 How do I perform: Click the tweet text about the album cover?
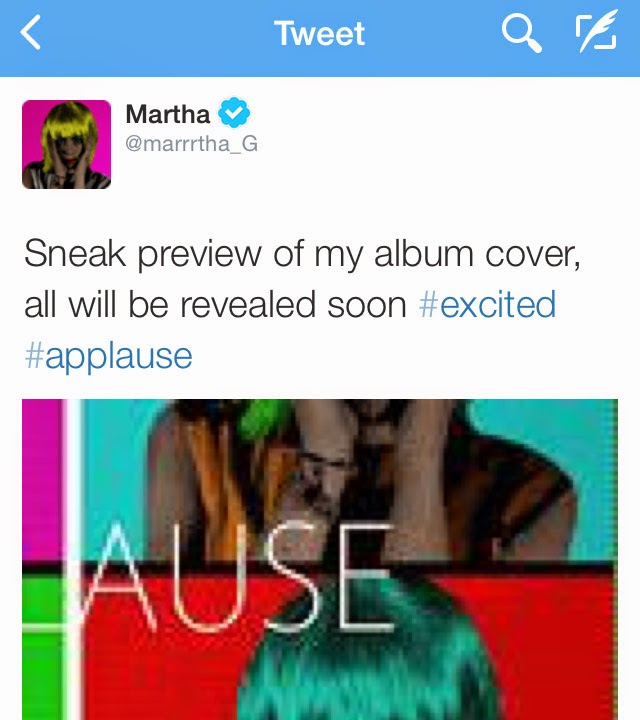(x=303, y=304)
